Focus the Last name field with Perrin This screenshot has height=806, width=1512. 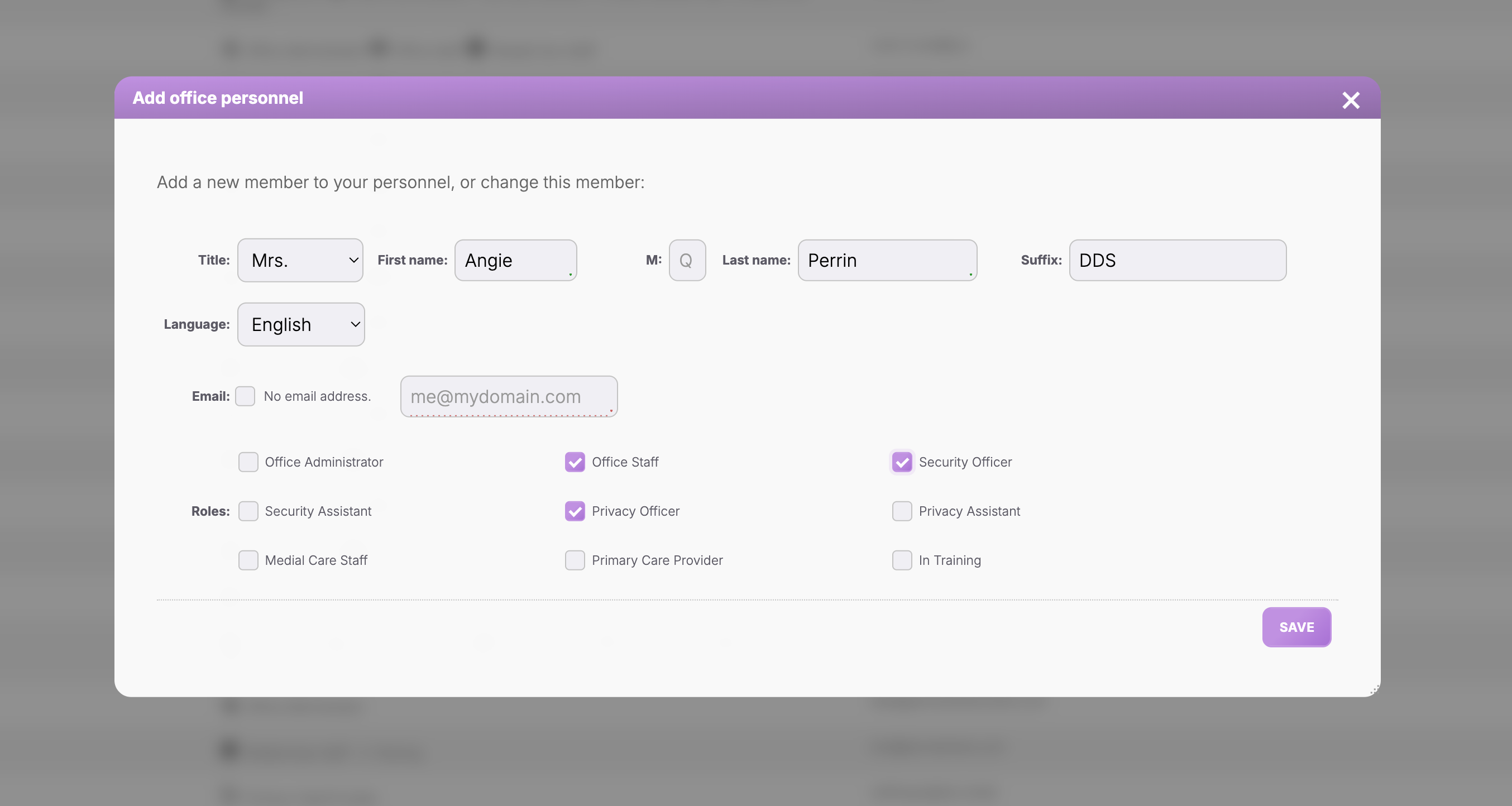pyautogui.click(x=886, y=260)
